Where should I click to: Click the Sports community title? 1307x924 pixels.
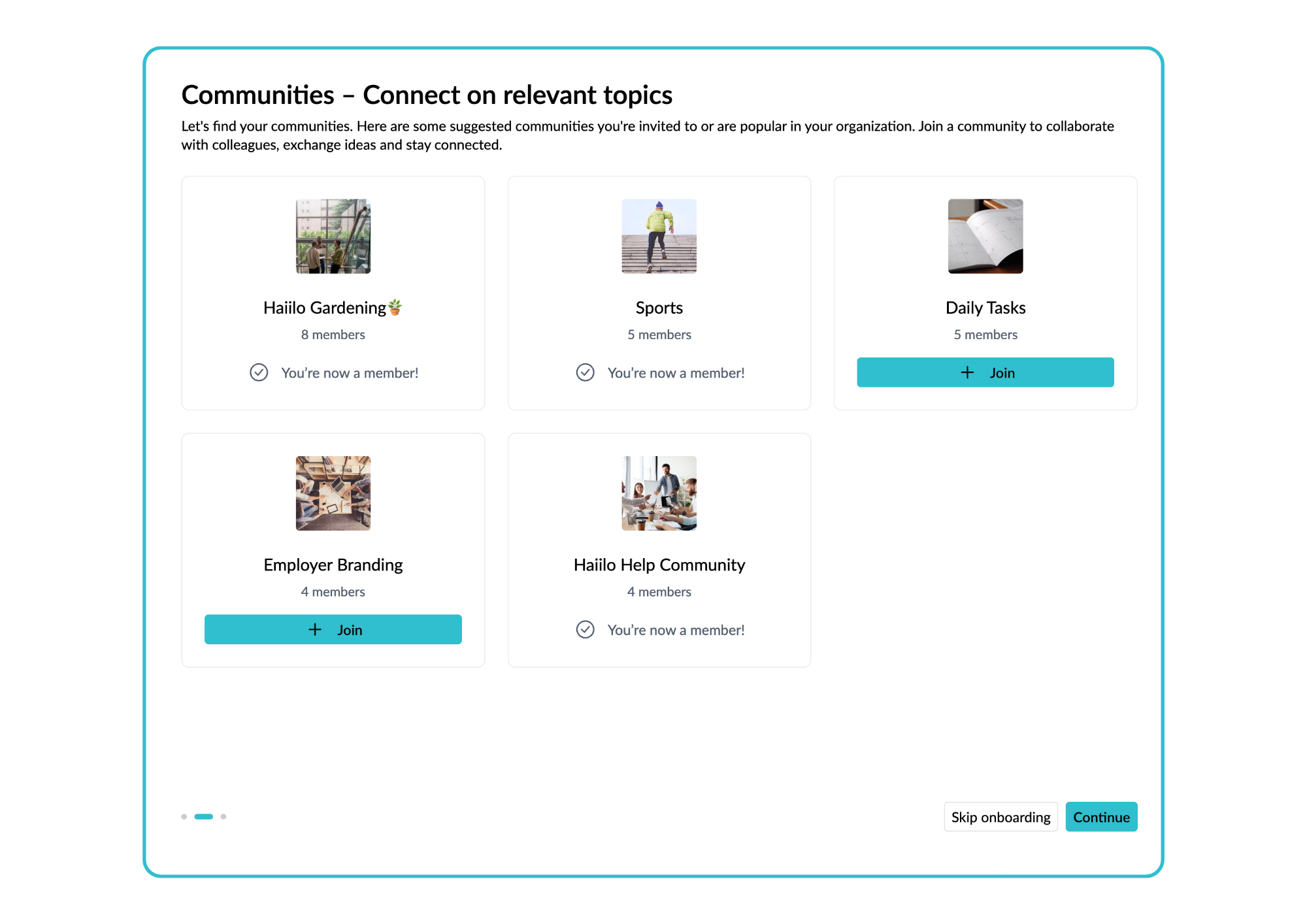coord(659,308)
